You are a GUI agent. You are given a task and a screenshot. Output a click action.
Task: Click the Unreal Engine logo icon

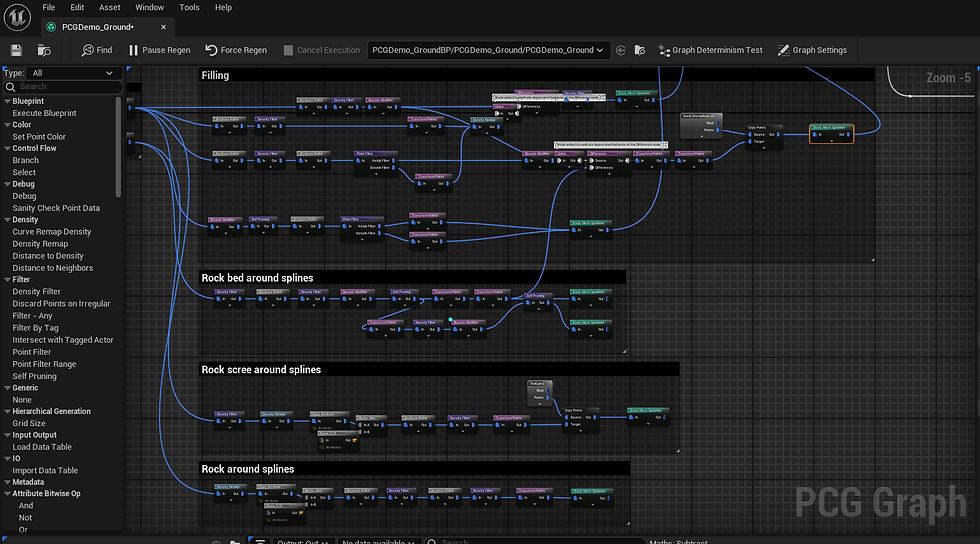pyautogui.click(x=17, y=17)
